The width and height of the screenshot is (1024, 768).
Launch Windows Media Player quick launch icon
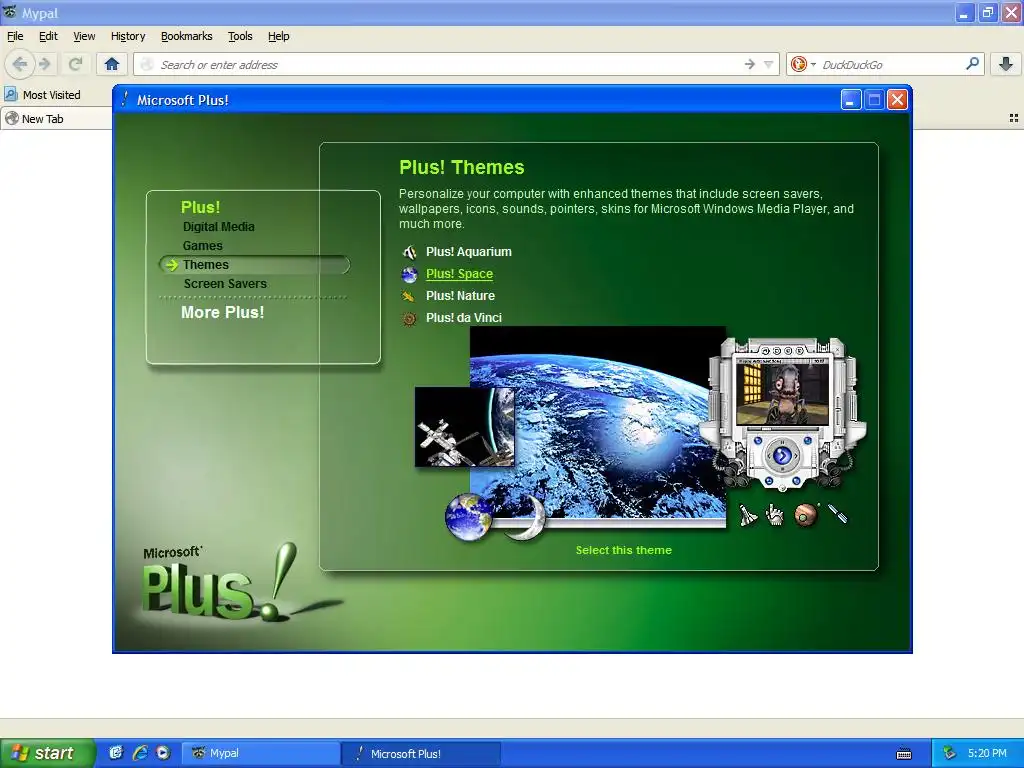coord(163,753)
